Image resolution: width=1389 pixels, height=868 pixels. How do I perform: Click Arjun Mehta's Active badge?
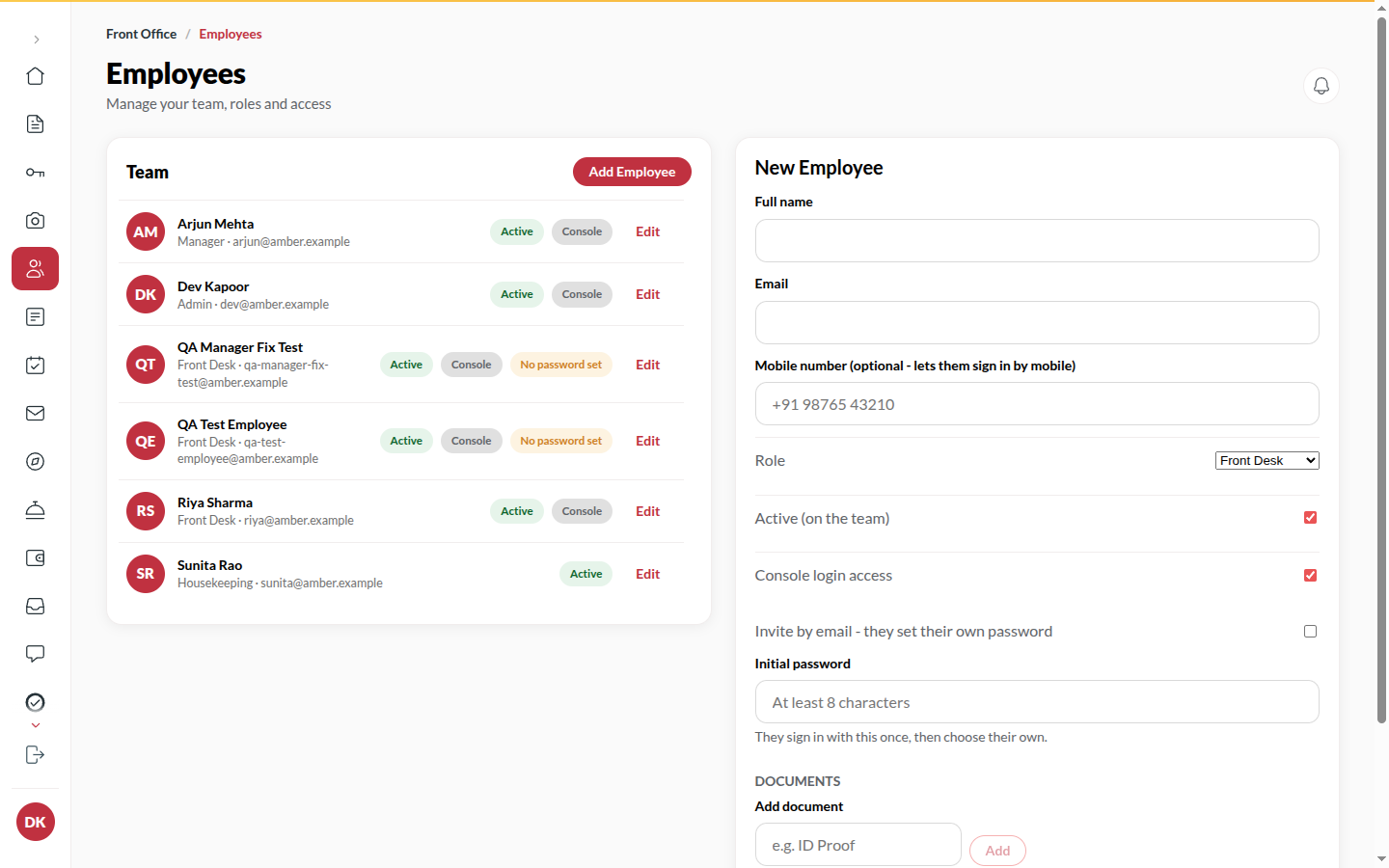517,231
